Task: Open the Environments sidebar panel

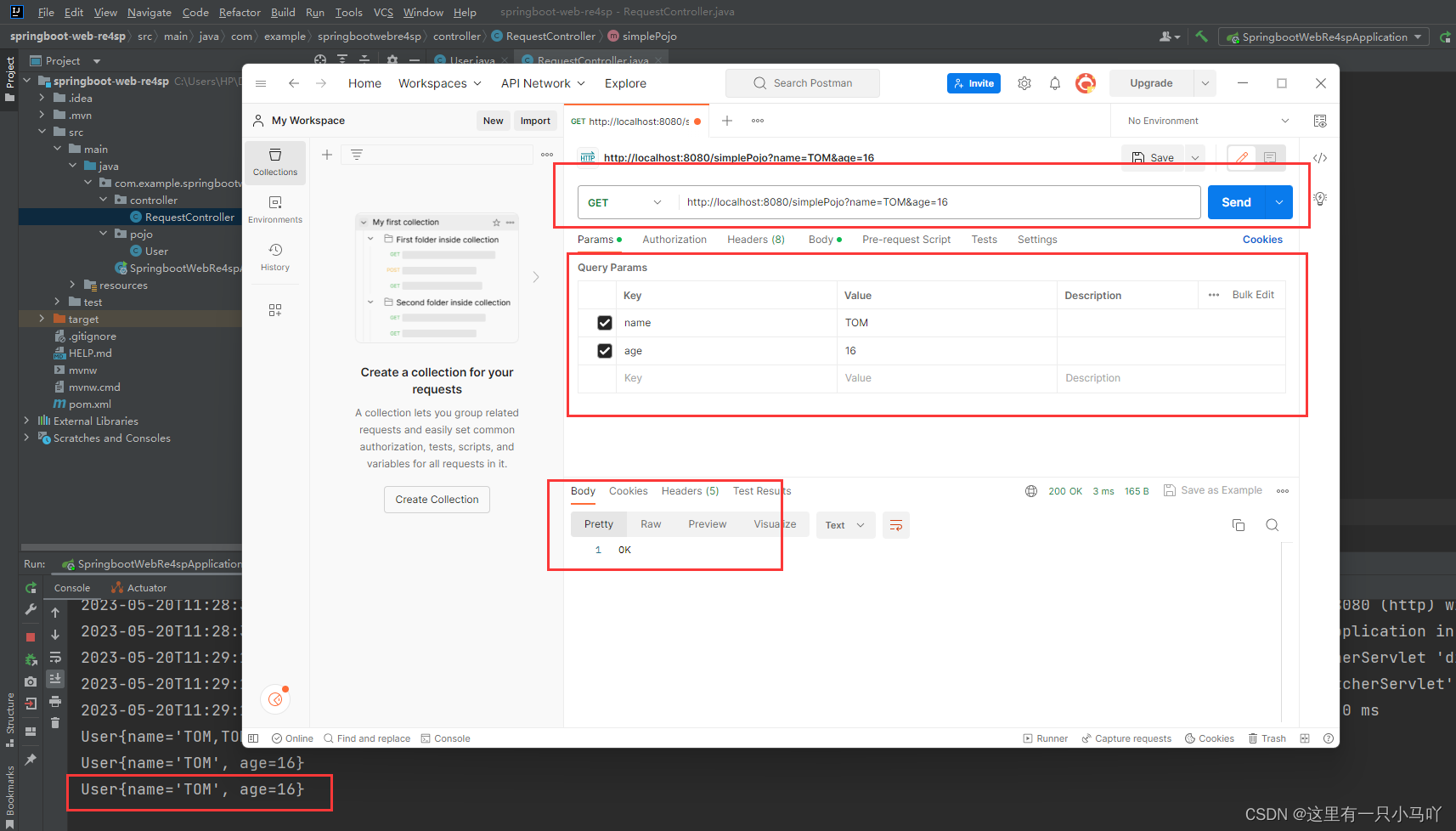Action: (x=275, y=210)
